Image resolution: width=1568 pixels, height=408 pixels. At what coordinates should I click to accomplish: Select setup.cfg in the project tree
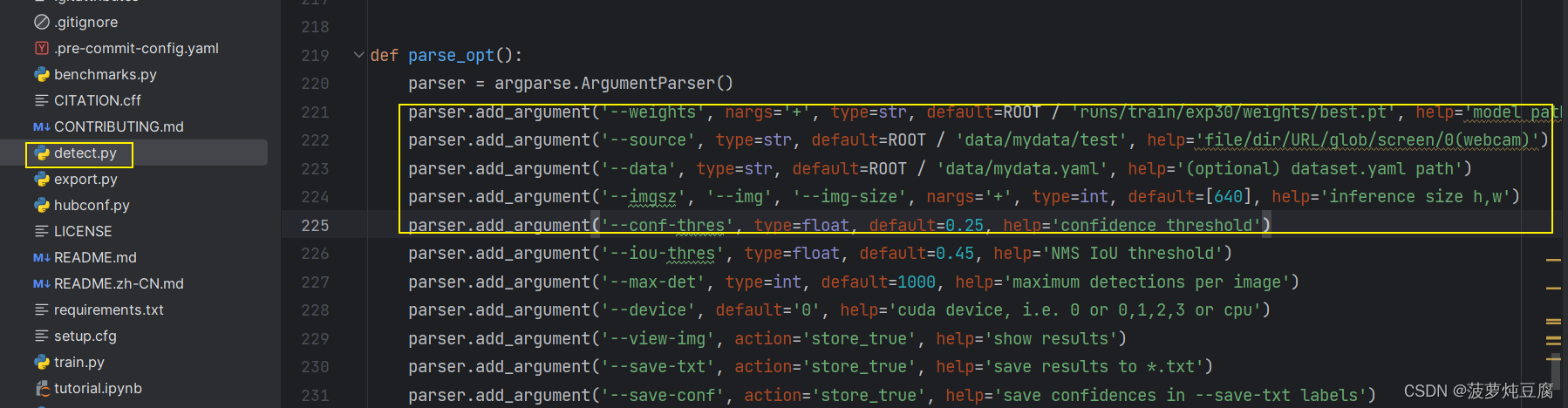85,336
